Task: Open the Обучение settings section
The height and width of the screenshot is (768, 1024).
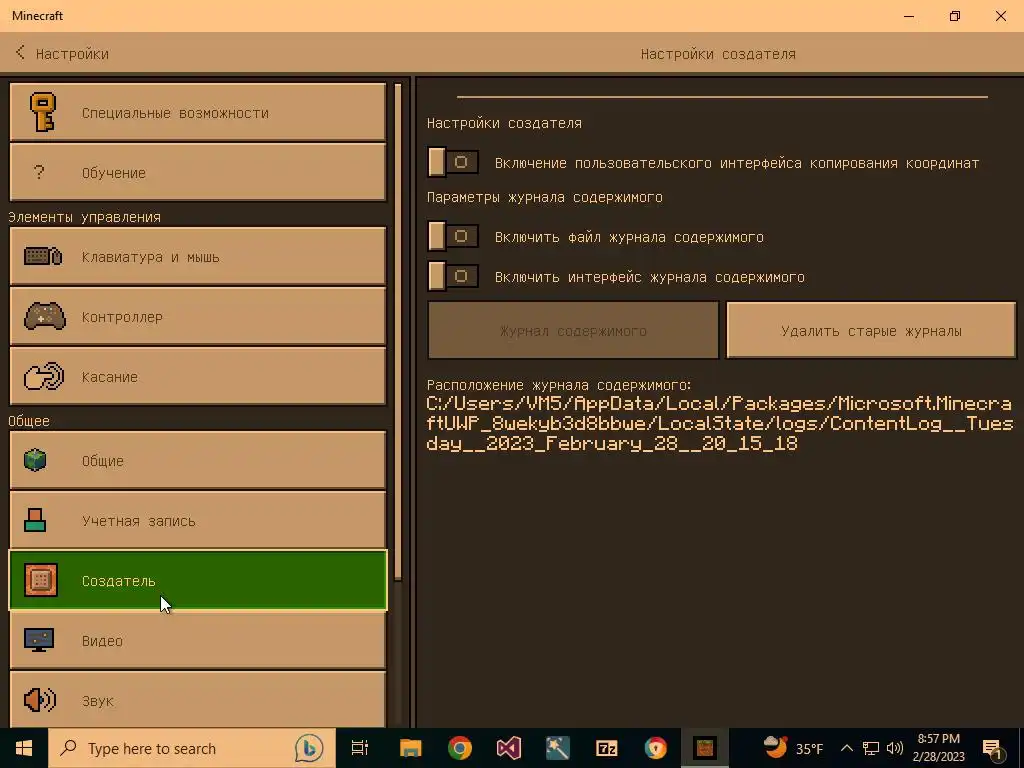Action: (198, 172)
